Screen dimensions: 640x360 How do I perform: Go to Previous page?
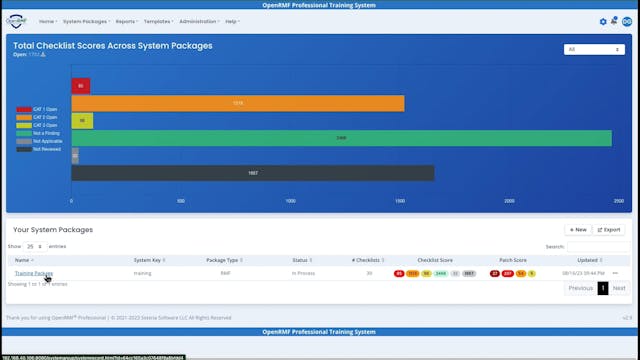pos(580,288)
